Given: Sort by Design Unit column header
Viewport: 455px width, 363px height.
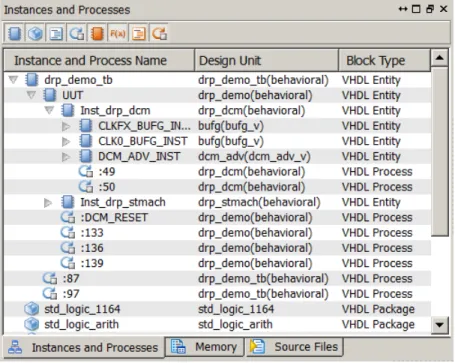Looking at the screenshot, I should click(267, 60).
